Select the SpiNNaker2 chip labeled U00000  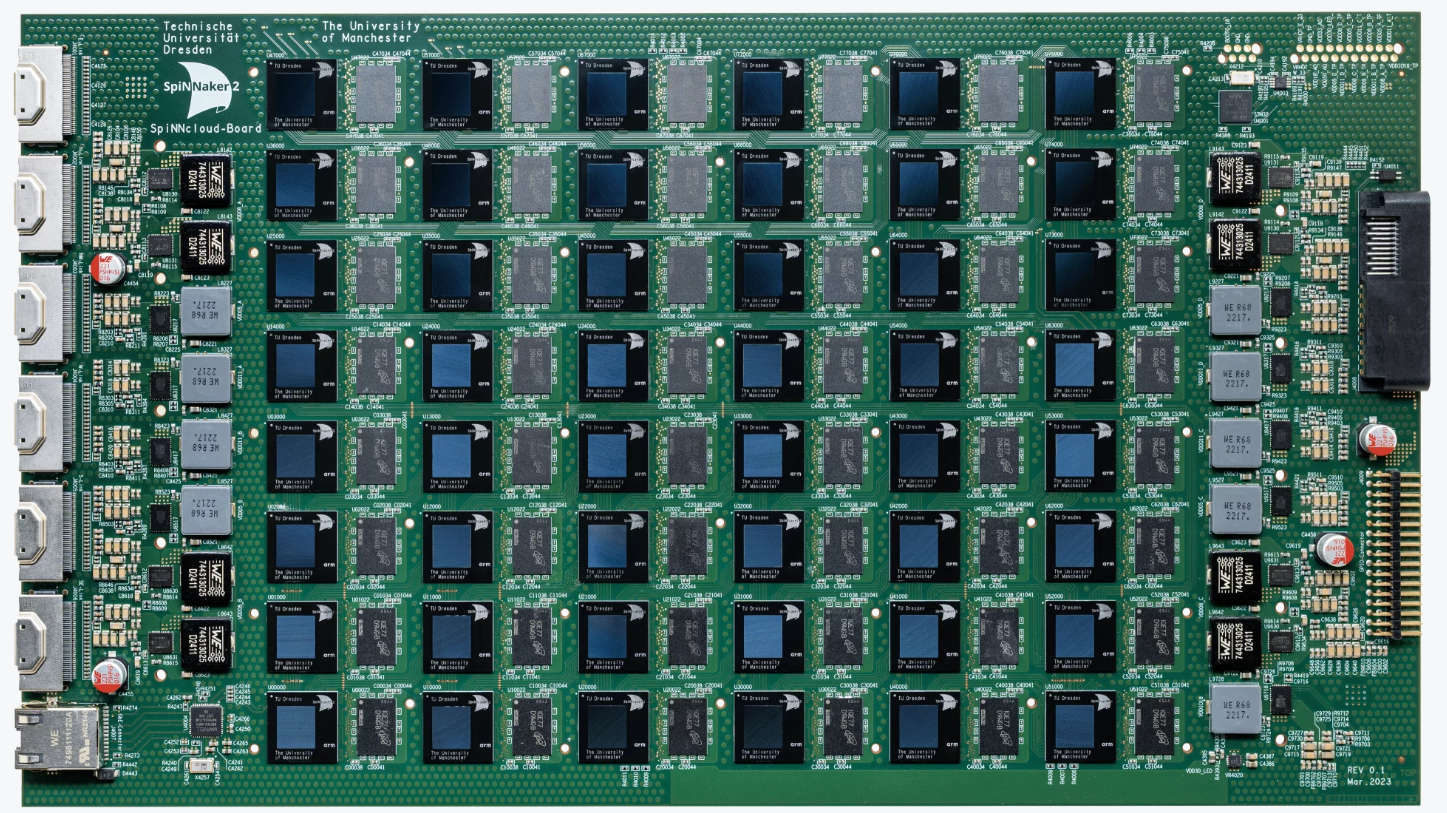[301, 727]
